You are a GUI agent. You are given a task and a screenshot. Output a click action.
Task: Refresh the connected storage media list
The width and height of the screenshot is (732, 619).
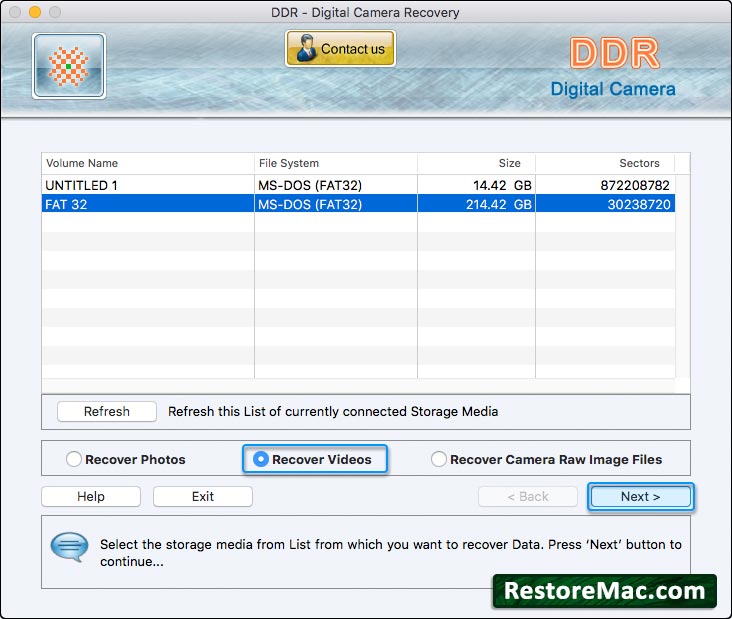(106, 411)
